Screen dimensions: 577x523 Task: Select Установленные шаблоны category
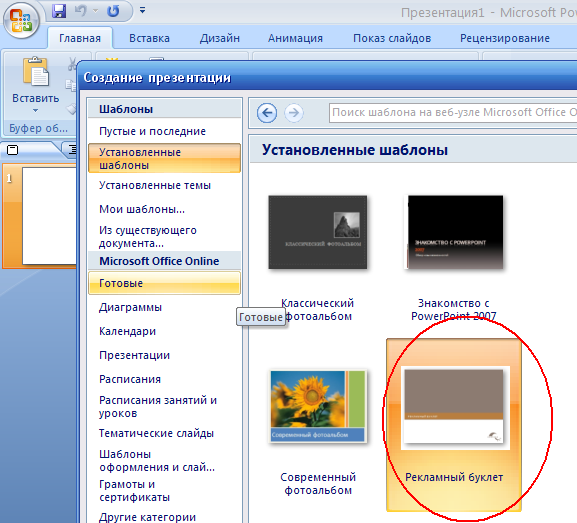click(164, 158)
